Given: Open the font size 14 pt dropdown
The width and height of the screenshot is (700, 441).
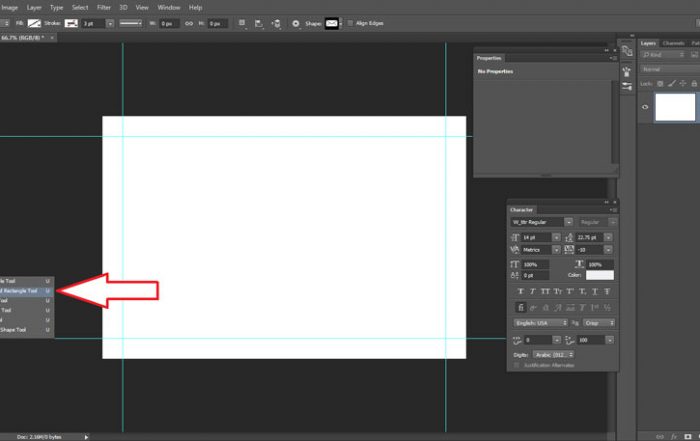Looking at the screenshot, I should pos(556,237).
